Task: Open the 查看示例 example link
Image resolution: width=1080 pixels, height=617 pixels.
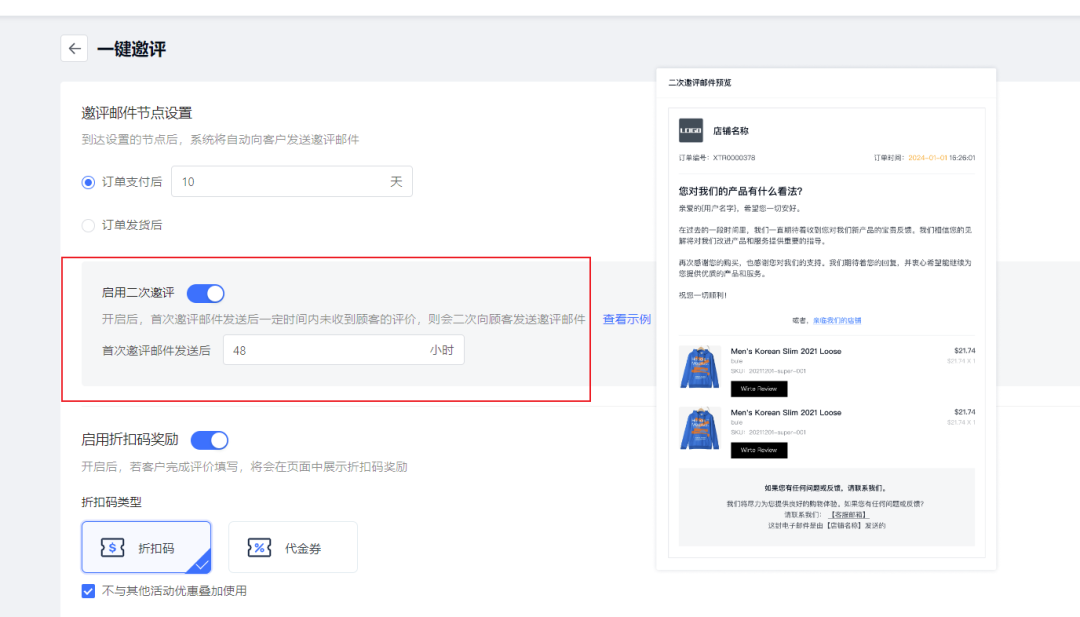Action: (x=625, y=318)
